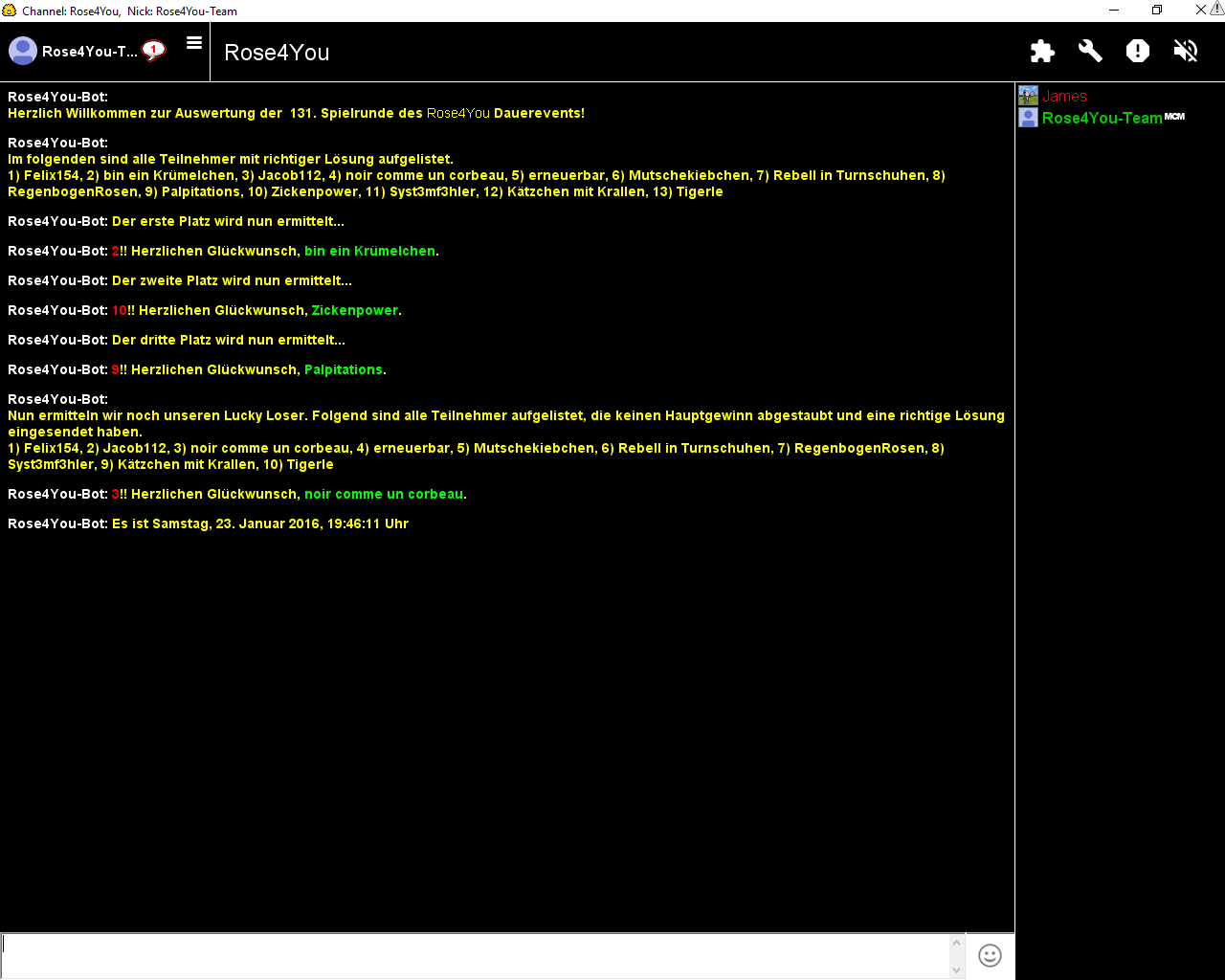The height and width of the screenshot is (980, 1225).
Task: Open the smiley emoji picker
Action: (990, 955)
